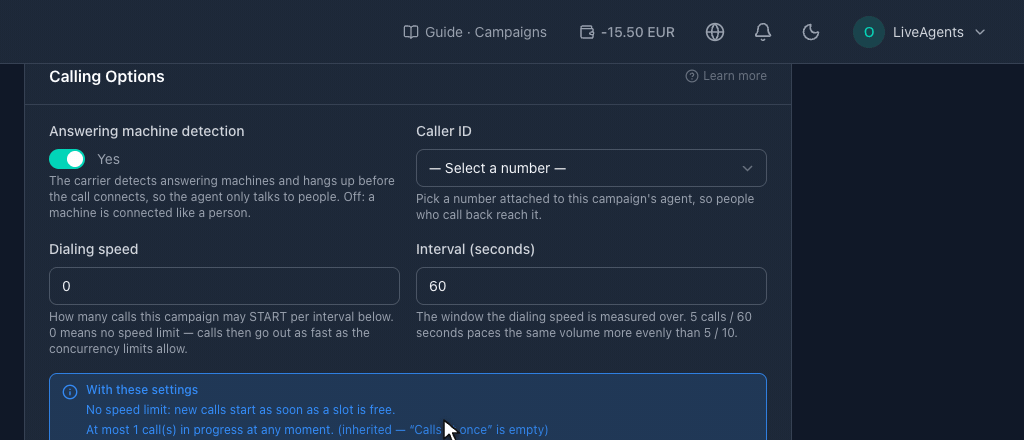
Task: Expand the LiveAgents account chevron
Action: [x=980, y=32]
